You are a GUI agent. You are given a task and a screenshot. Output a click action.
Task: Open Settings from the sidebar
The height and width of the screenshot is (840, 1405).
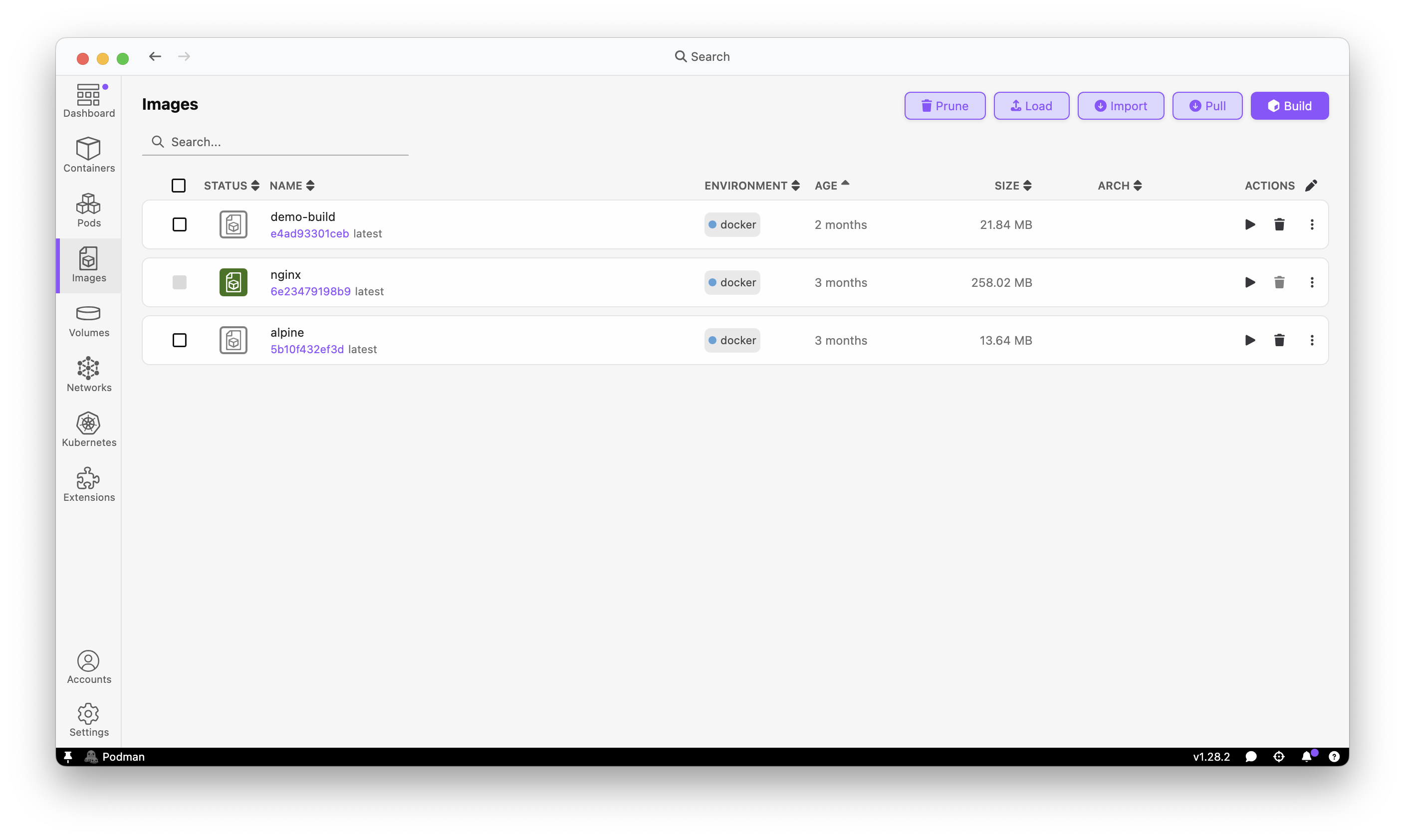pos(89,720)
